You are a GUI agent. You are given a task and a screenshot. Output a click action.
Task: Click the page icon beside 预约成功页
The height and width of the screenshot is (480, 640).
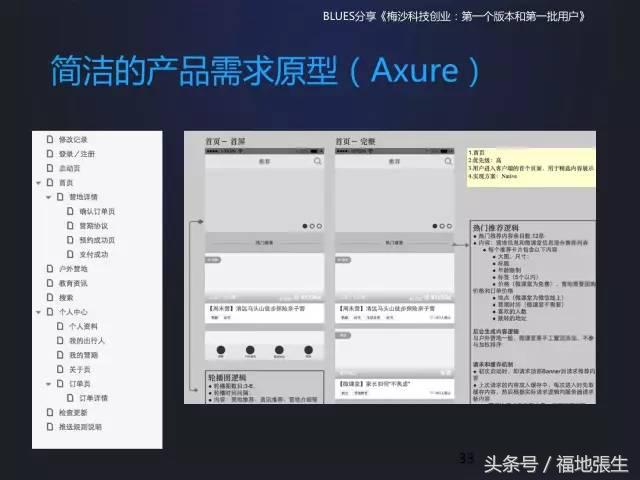70,240
